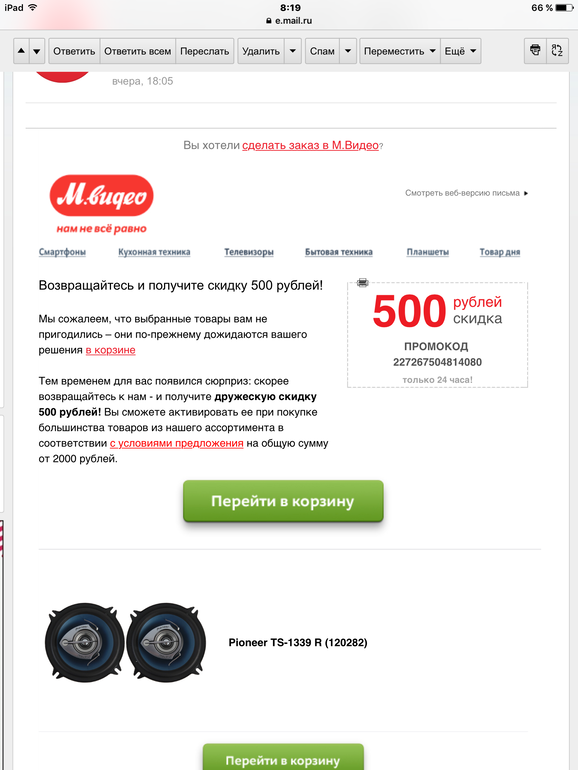Click the Ответить button

coord(74,51)
